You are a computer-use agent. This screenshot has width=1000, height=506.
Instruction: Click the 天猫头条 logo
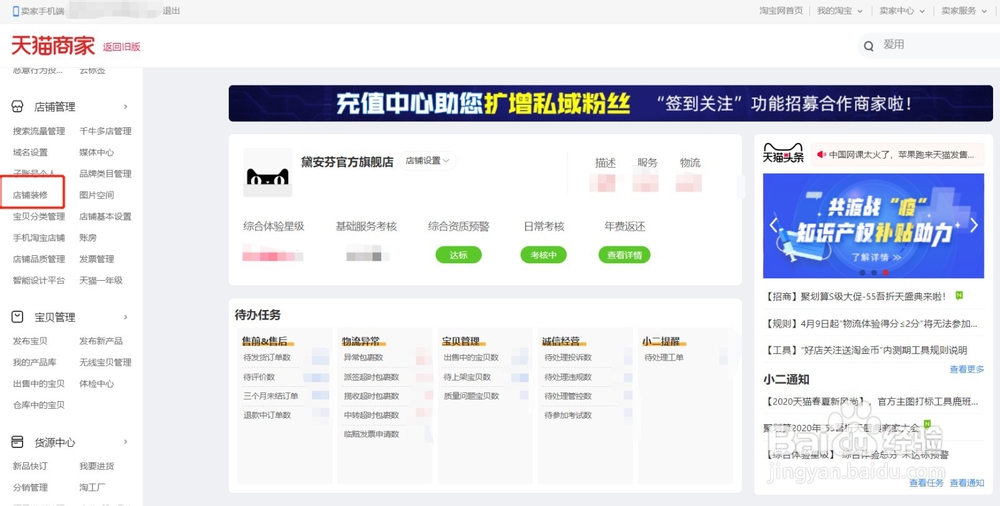[784, 154]
